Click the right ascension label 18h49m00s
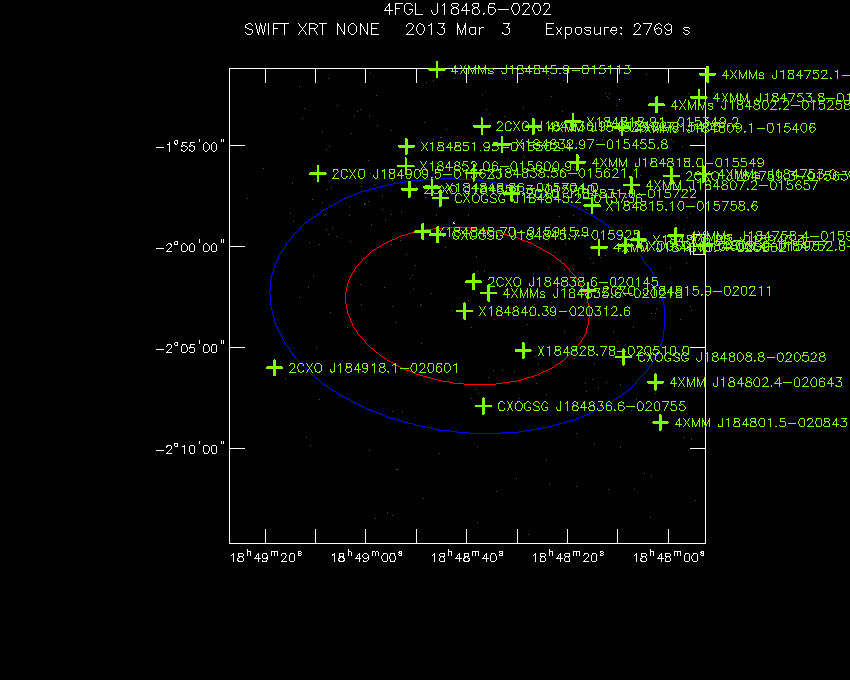Image resolution: width=850 pixels, height=680 pixels. coord(366,557)
